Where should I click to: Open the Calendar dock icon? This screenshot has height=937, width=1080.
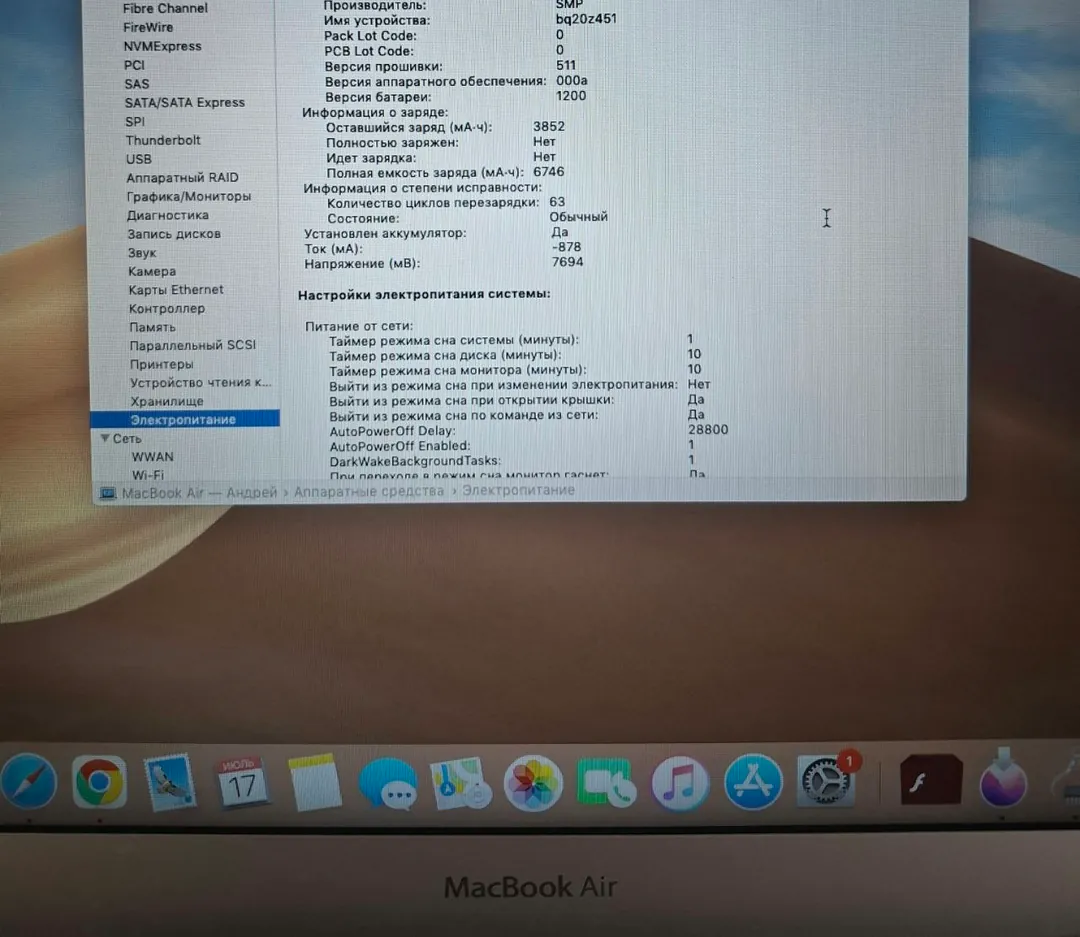[x=242, y=782]
